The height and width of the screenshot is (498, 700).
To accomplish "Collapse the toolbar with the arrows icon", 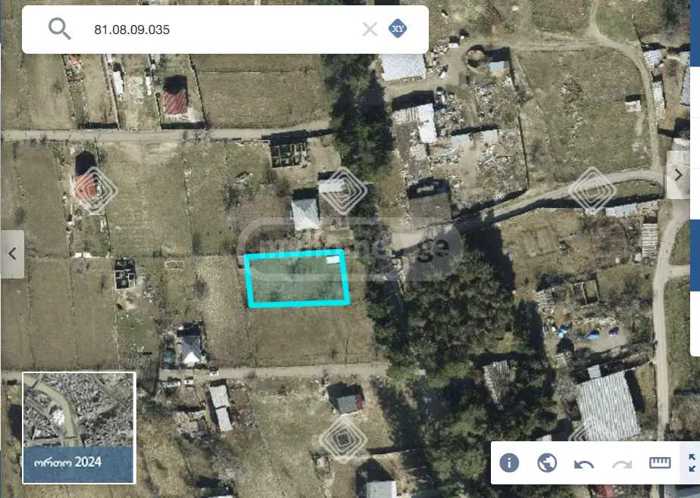I will [x=692, y=463].
